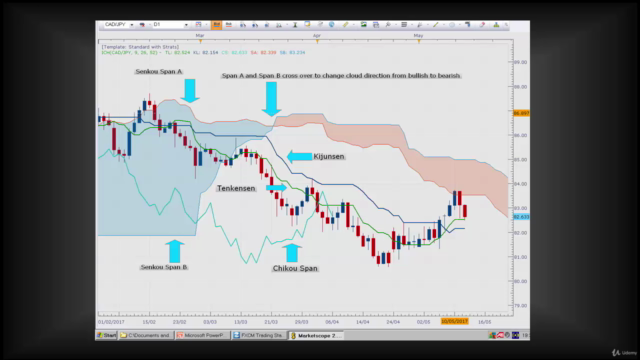Select the green line drawing tool
This screenshot has height=360, width=640.
[436, 25]
